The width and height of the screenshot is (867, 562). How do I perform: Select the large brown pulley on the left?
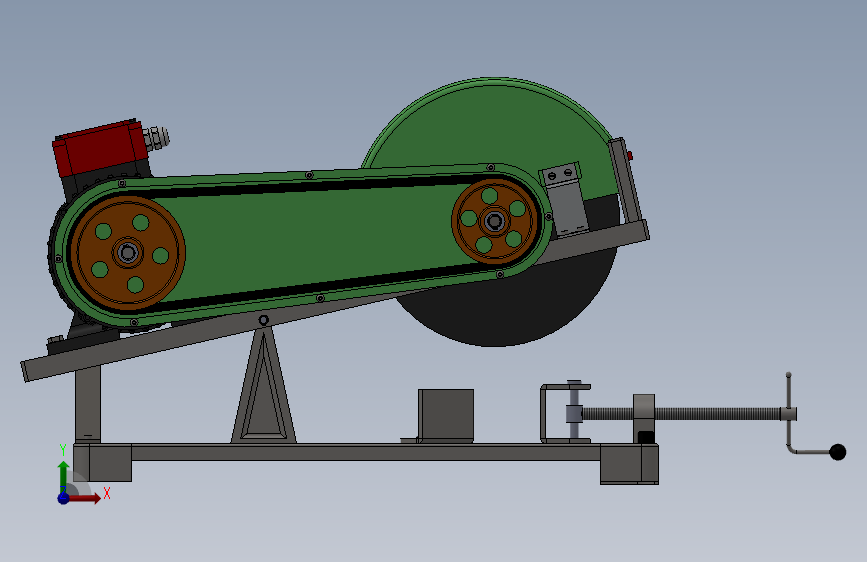[x=128, y=253]
